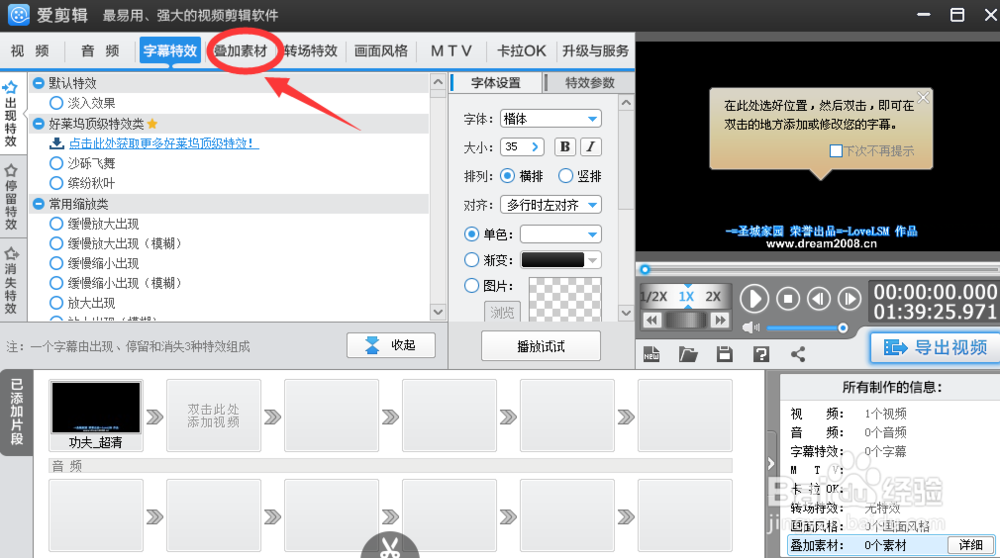Open help with the question mark icon

point(761,354)
